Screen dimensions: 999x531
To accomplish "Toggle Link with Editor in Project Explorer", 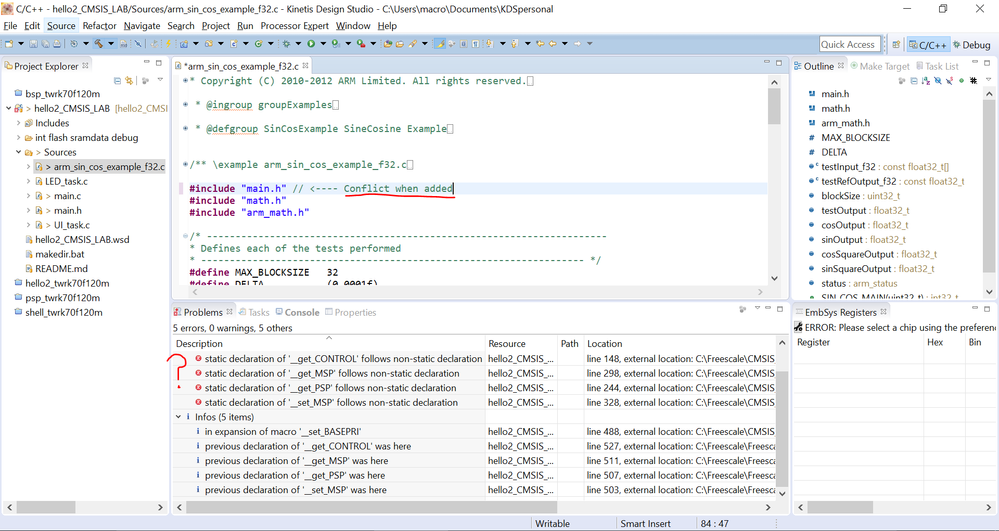I will tap(129, 80).
